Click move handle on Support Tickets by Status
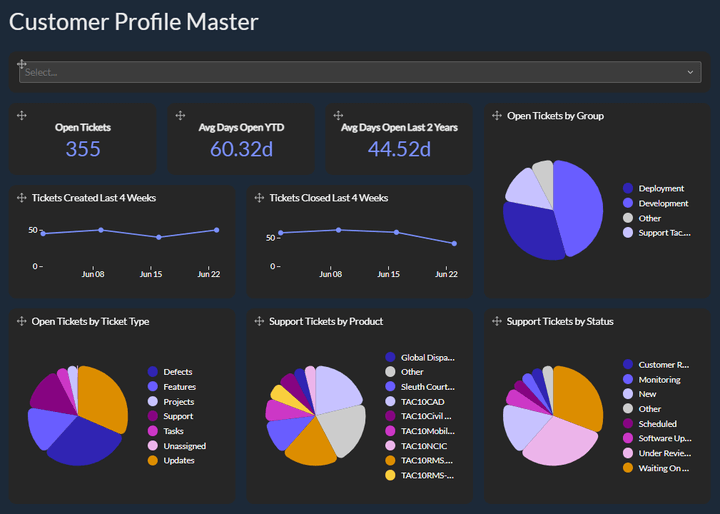Screen dimensions: 720x514 [x=497, y=322]
